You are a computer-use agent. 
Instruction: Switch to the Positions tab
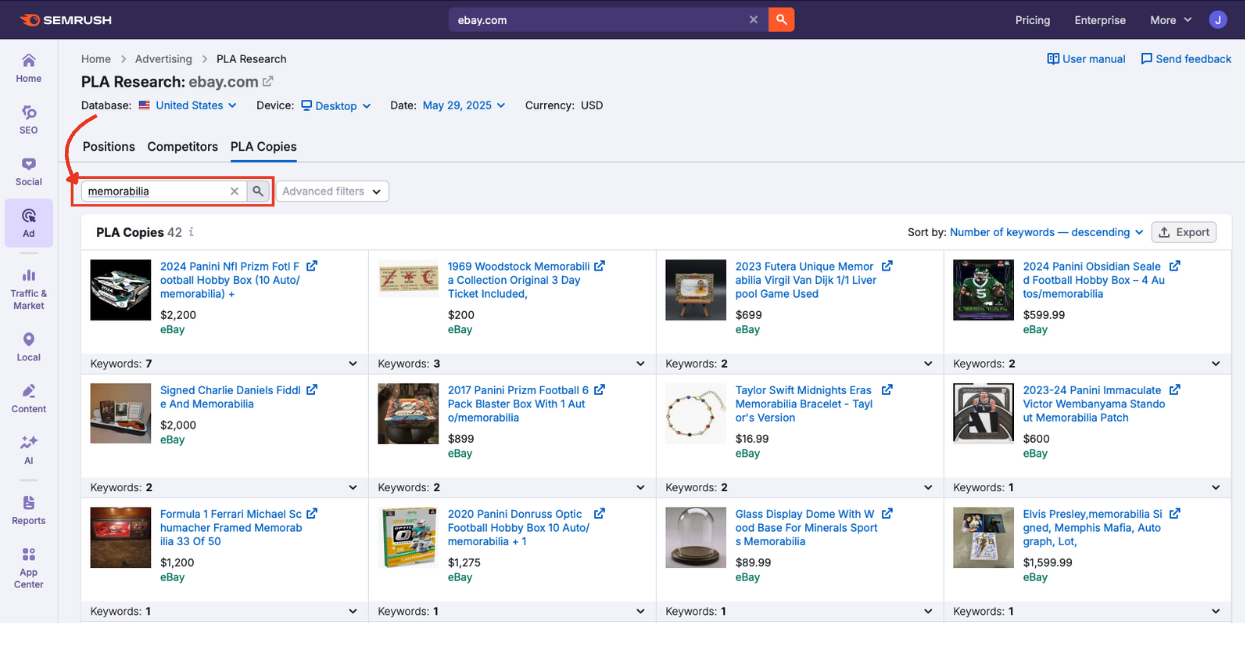click(x=108, y=146)
